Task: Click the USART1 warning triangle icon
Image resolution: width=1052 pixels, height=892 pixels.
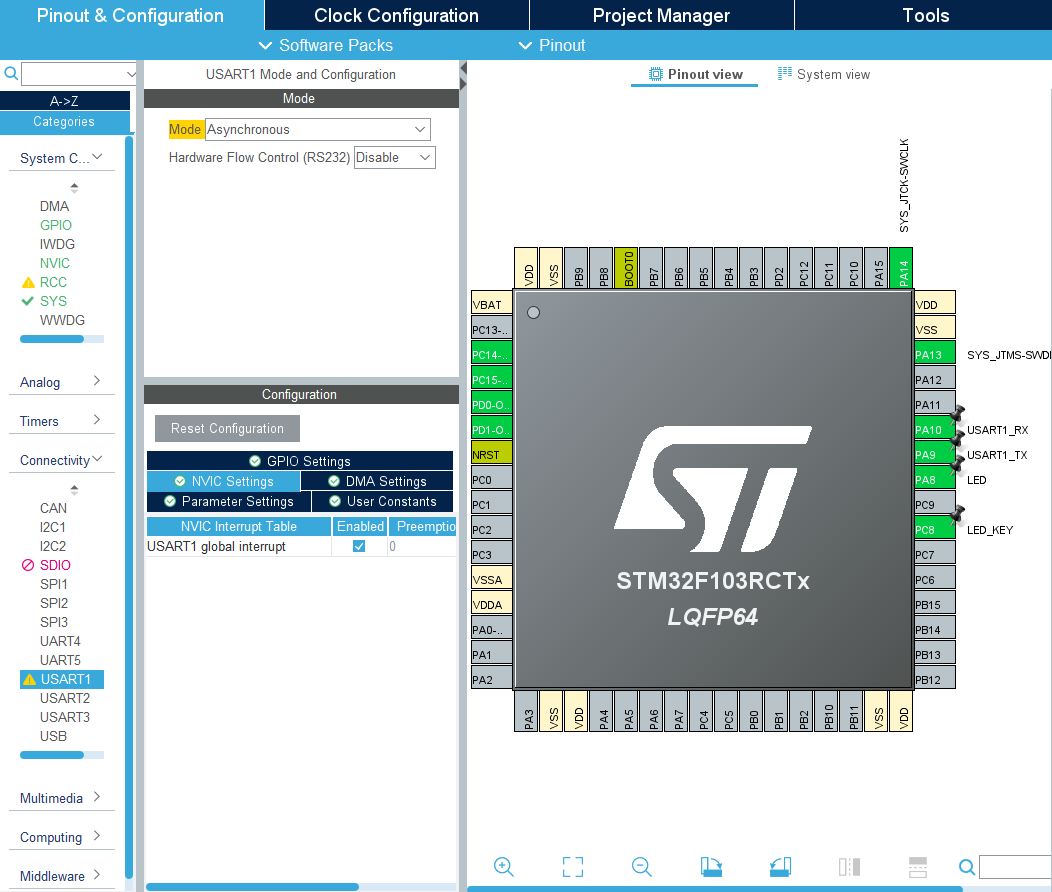Action: (x=29, y=679)
